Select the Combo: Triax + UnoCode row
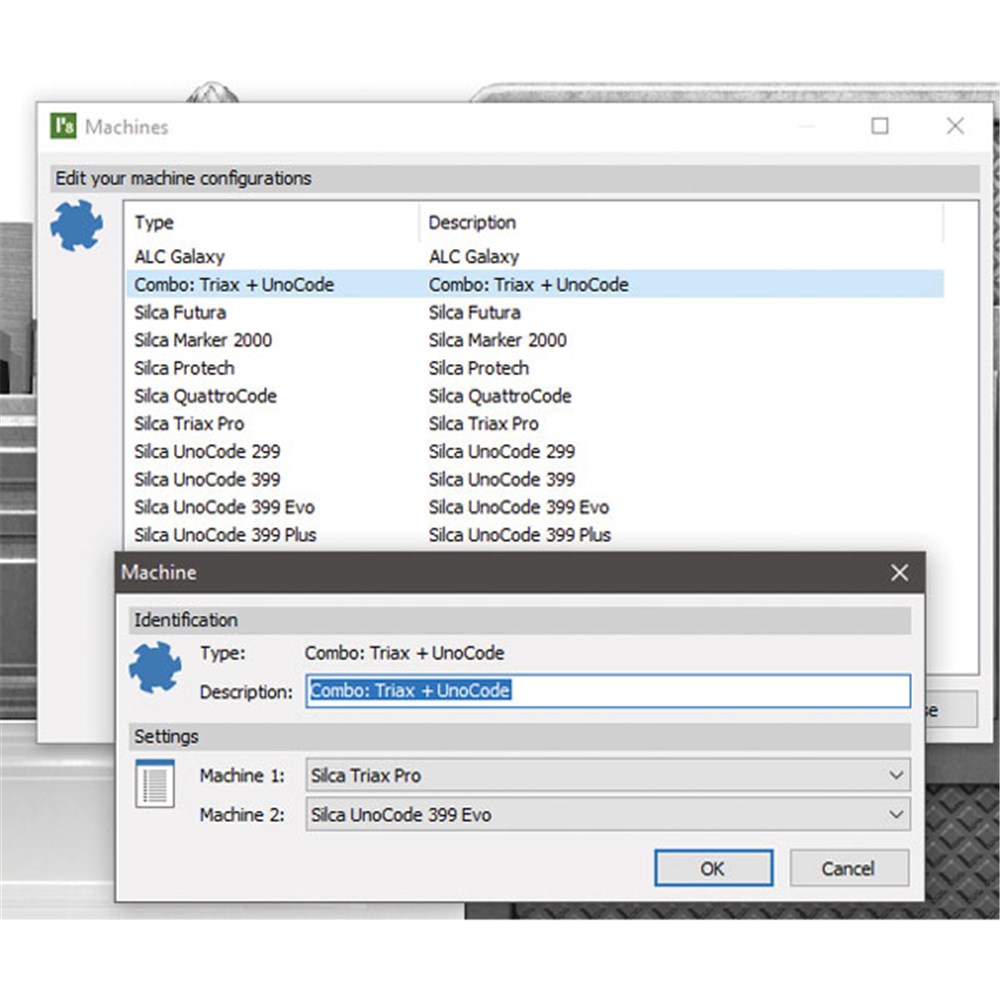Screen dimensions: 1000x1000 [x=234, y=285]
